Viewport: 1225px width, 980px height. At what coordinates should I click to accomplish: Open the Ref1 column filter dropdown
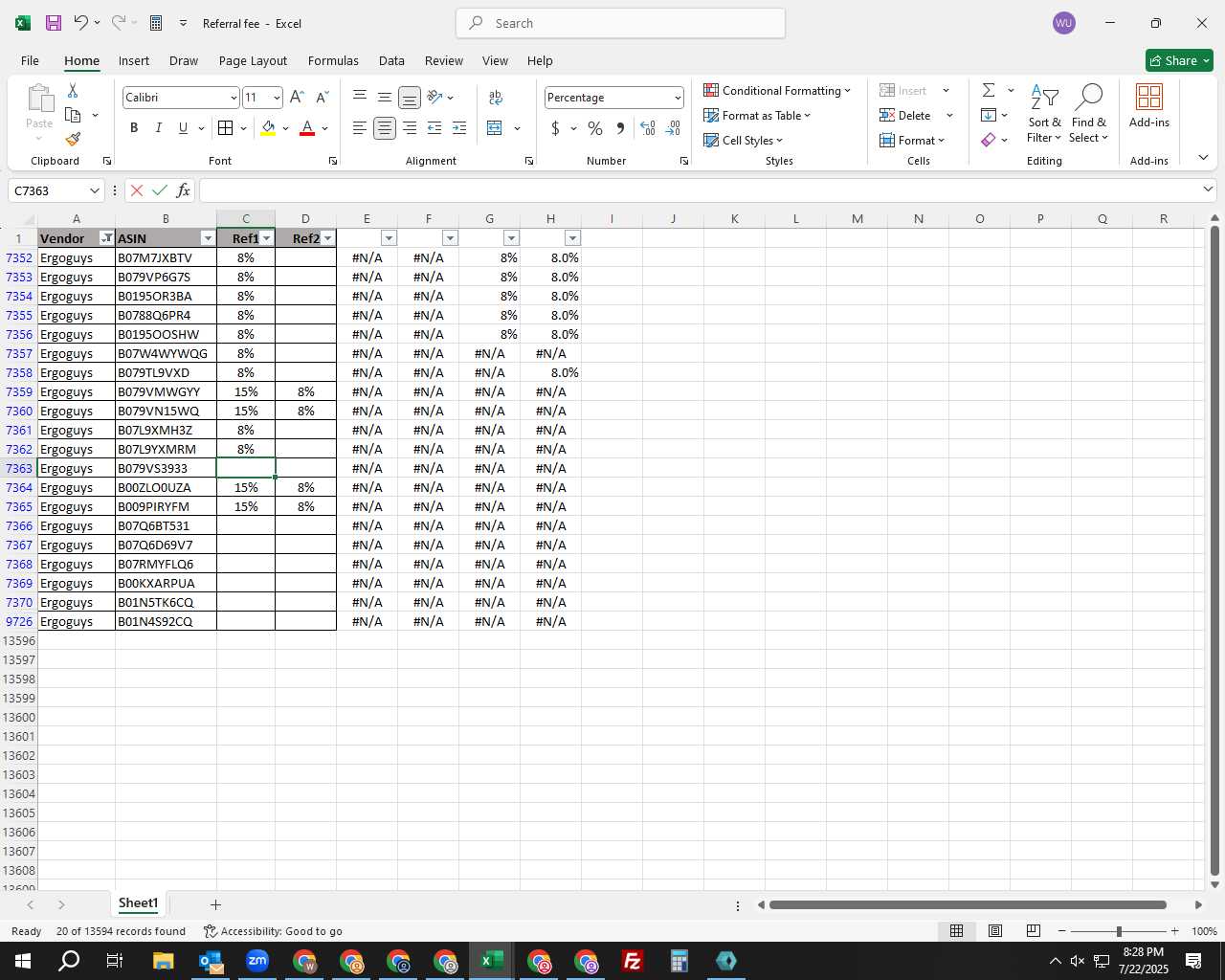pos(267,238)
